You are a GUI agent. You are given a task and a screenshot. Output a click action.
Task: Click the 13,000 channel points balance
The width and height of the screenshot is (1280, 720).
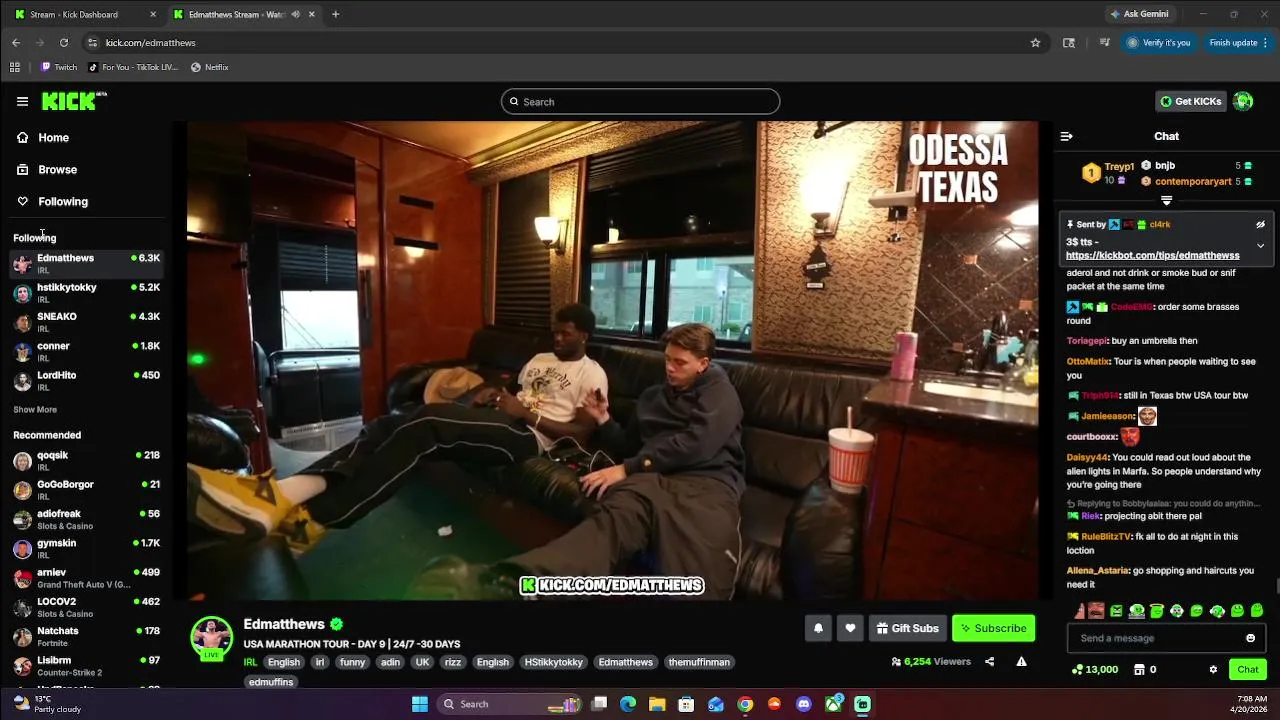click(1095, 669)
